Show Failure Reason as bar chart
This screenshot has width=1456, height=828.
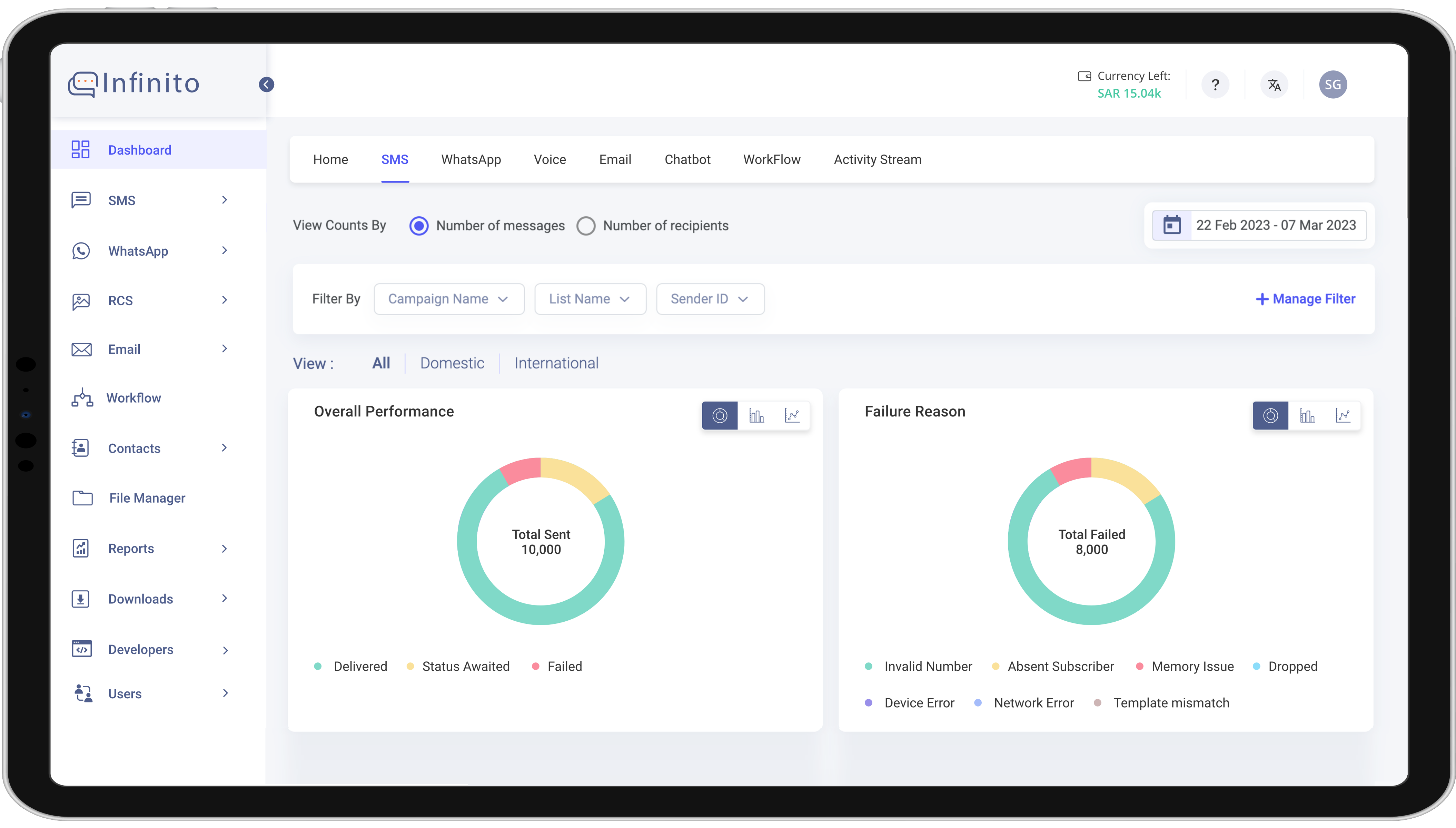(1307, 416)
